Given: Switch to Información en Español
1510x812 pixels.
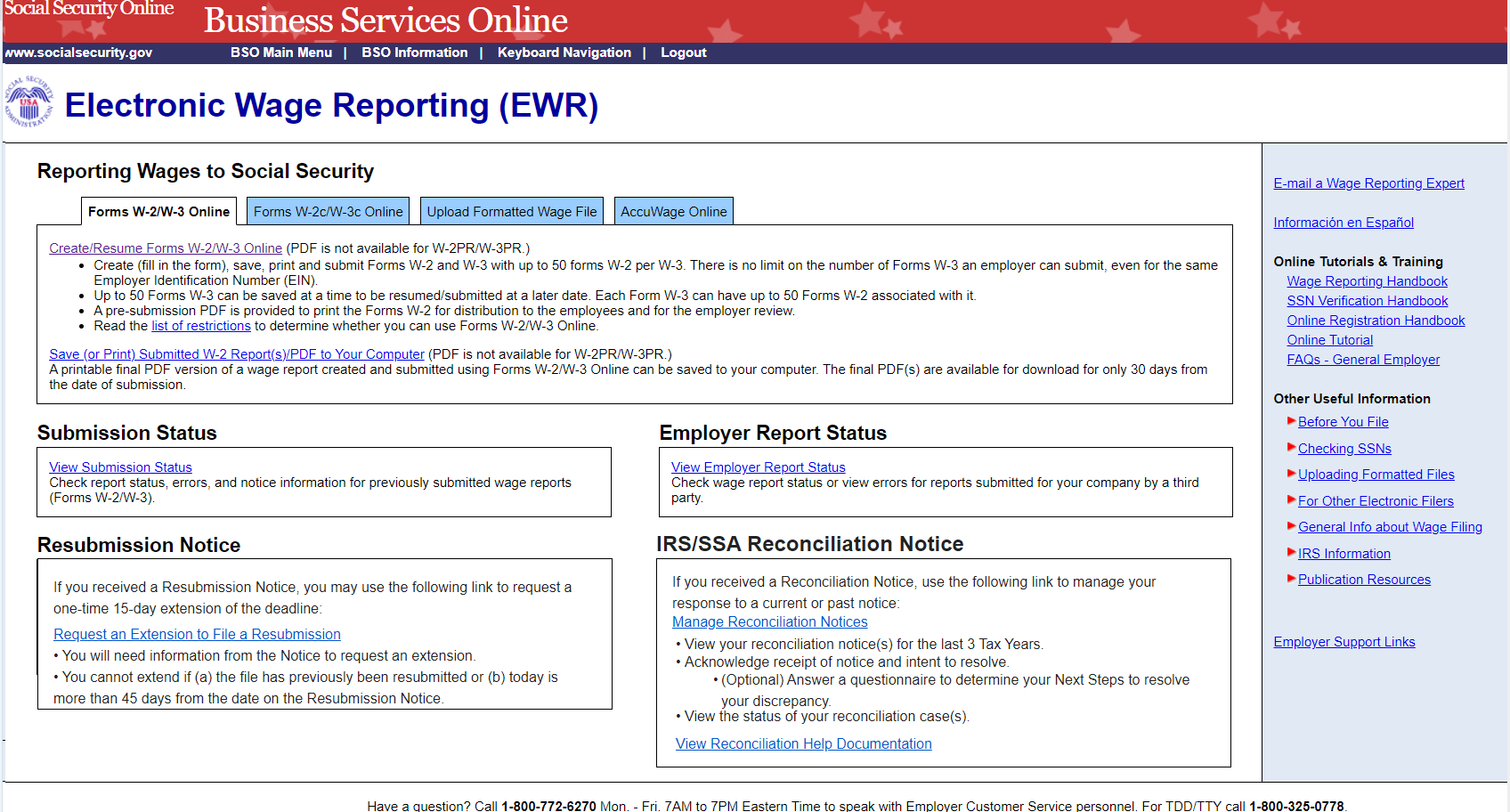Looking at the screenshot, I should point(1343,223).
